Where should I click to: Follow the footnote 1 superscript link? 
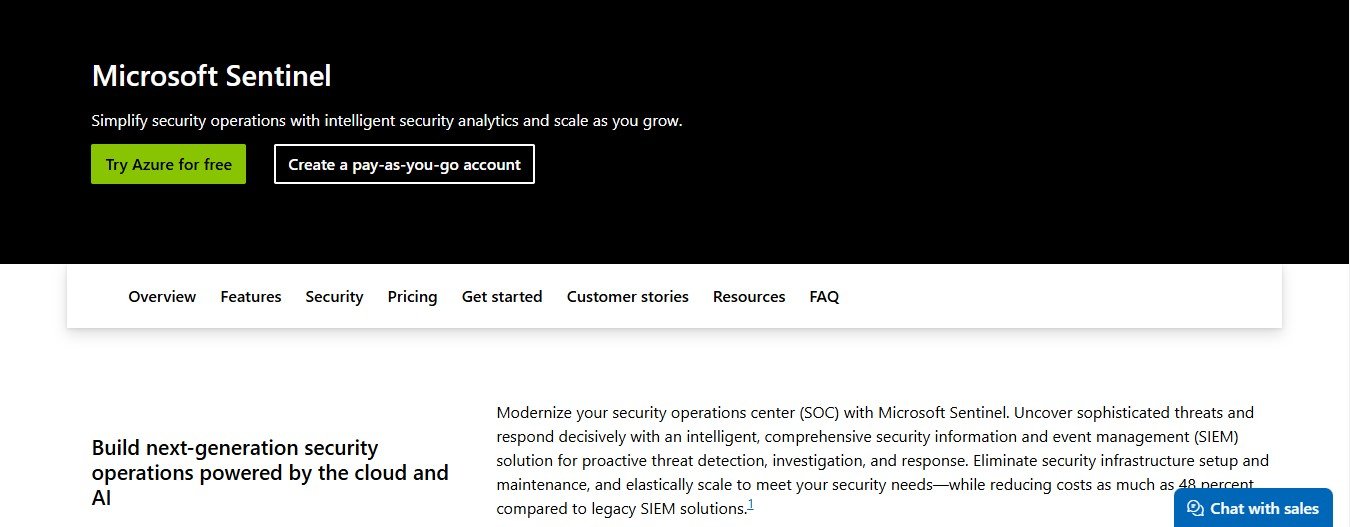(x=751, y=504)
